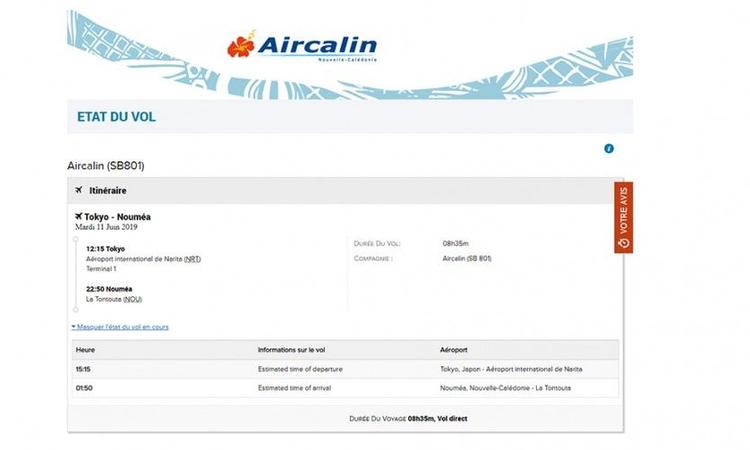Click 22:50 Nouméa arrival time

pos(109,289)
